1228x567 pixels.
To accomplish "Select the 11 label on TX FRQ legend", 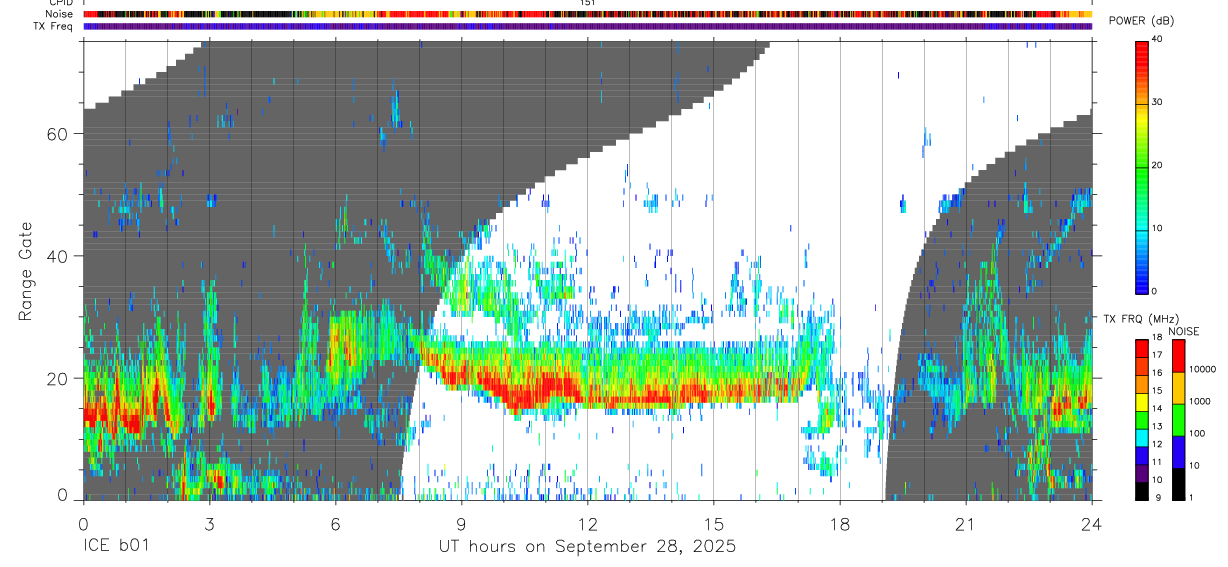I will coord(1159,463).
